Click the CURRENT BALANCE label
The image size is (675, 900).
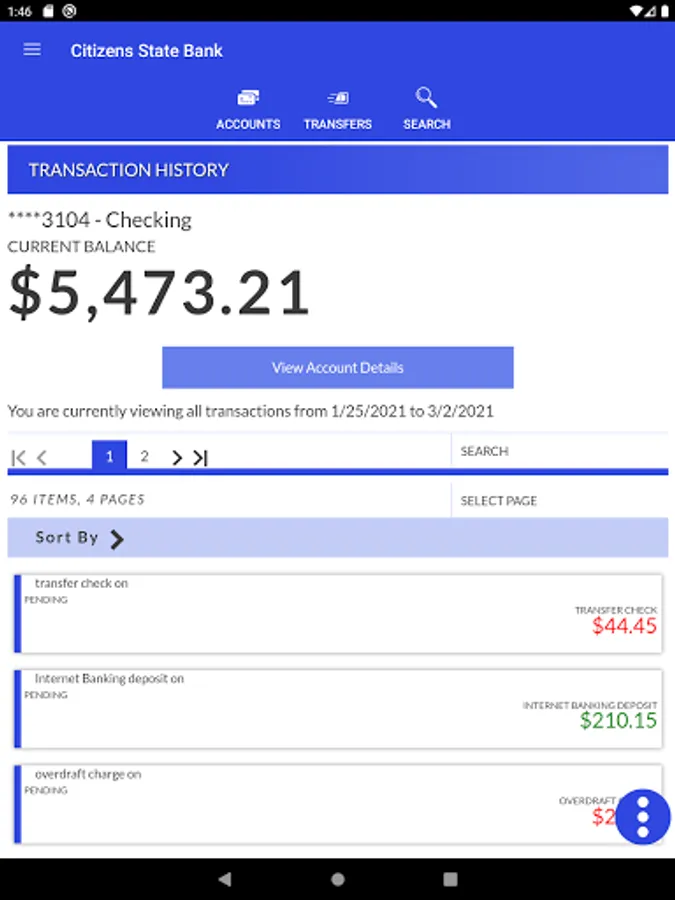82,247
